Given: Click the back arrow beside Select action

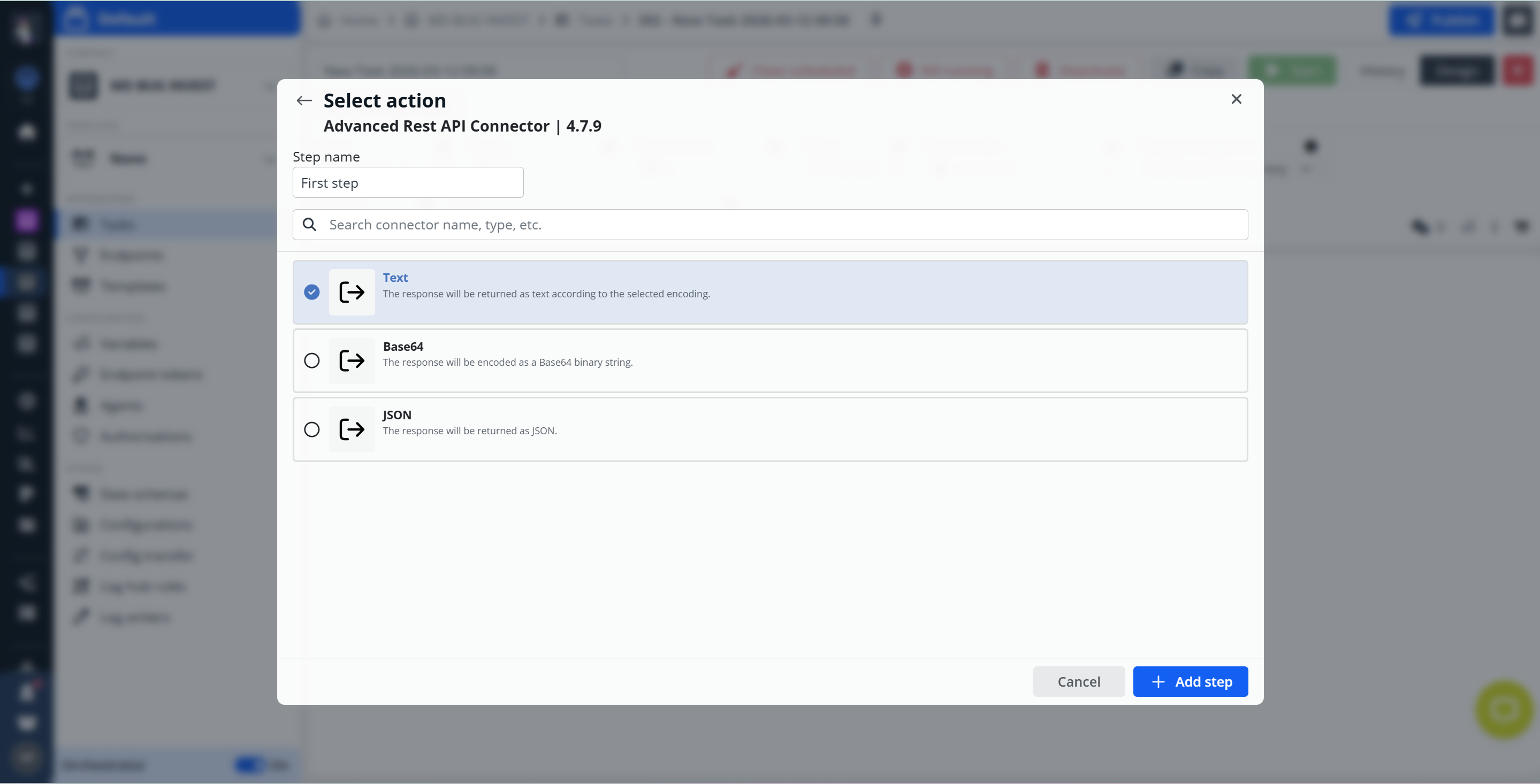Looking at the screenshot, I should coord(304,101).
